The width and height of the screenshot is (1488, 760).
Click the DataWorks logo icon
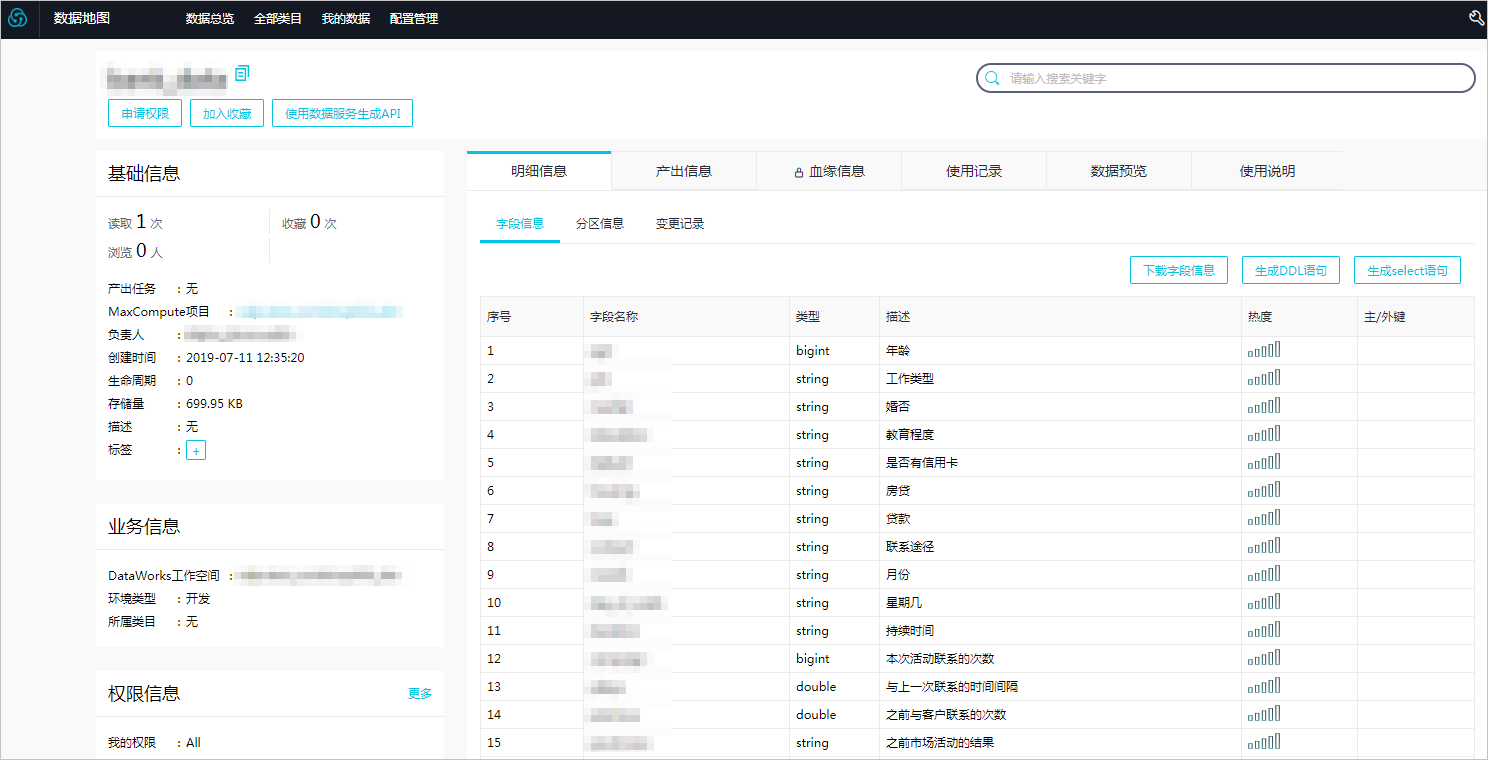point(18,18)
